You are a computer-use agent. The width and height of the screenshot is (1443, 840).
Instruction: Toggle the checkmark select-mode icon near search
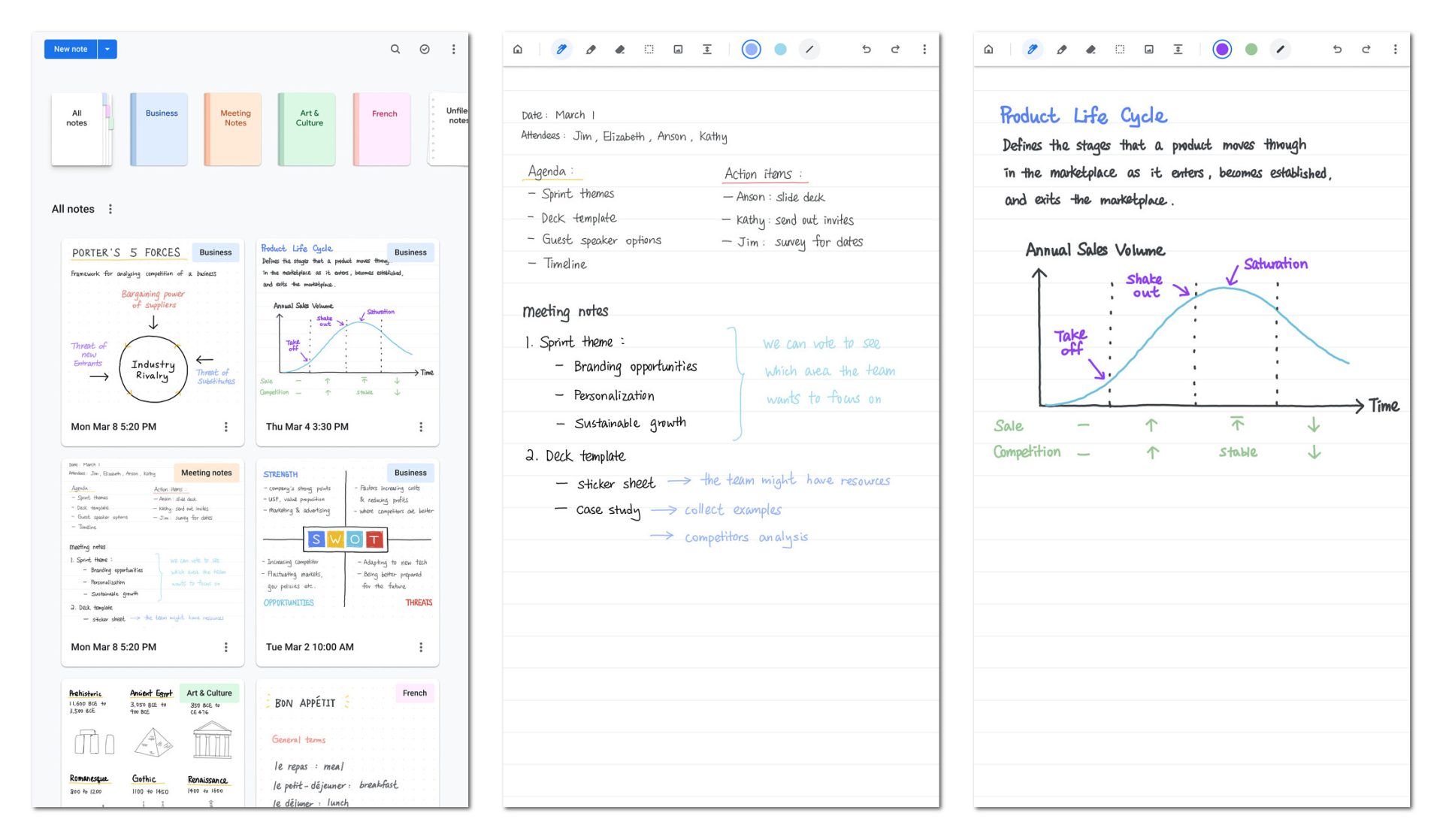click(x=425, y=50)
